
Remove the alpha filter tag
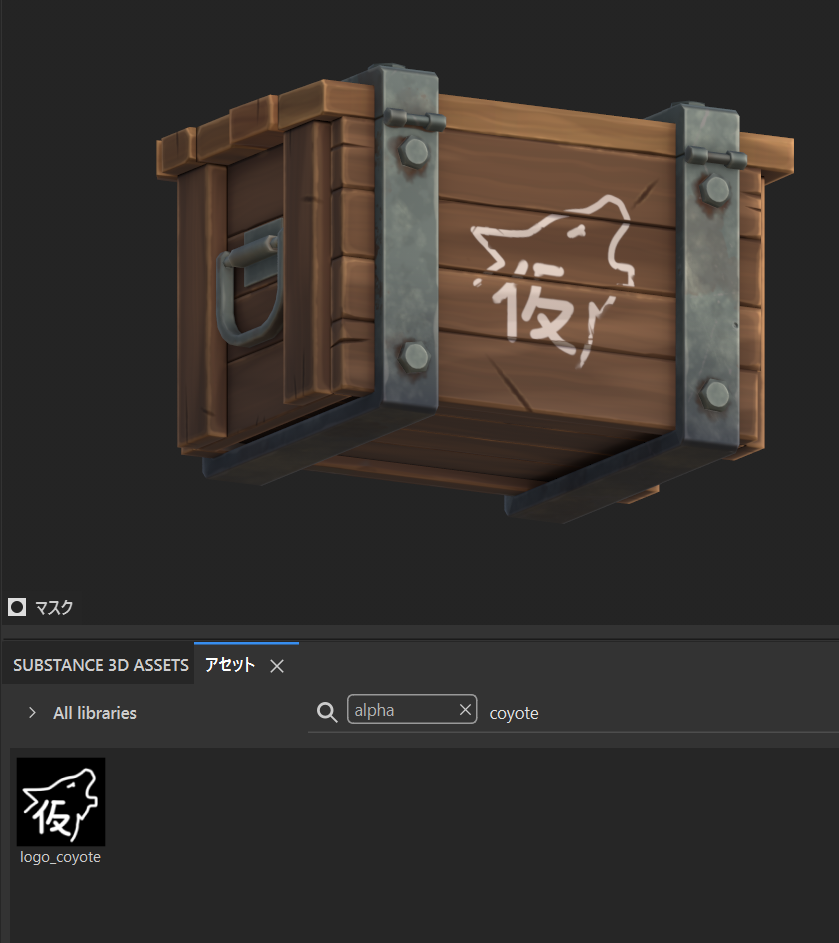point(465,710)
